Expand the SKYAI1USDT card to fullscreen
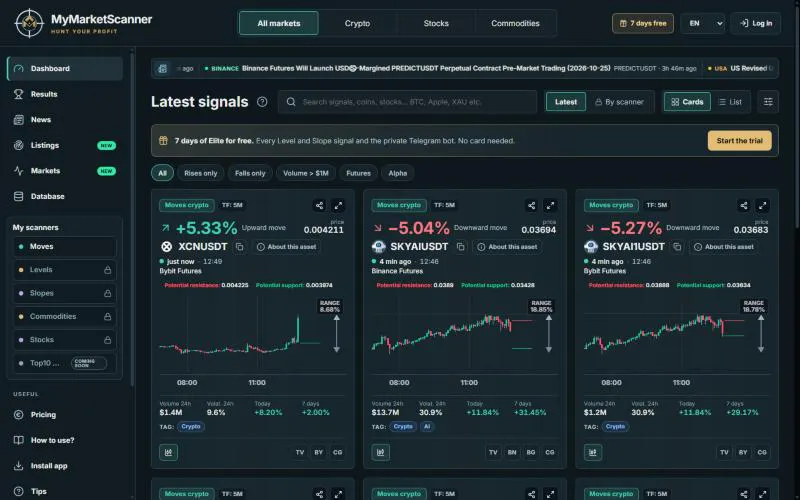Viewport: 800px width, 500px height. point(763,206)
